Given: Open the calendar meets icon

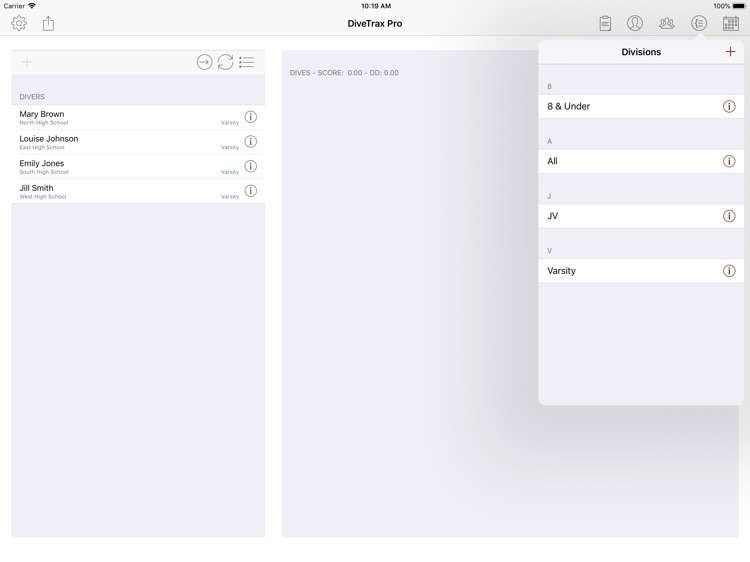Looking at the screenshot, I should [x=731, y=23].
